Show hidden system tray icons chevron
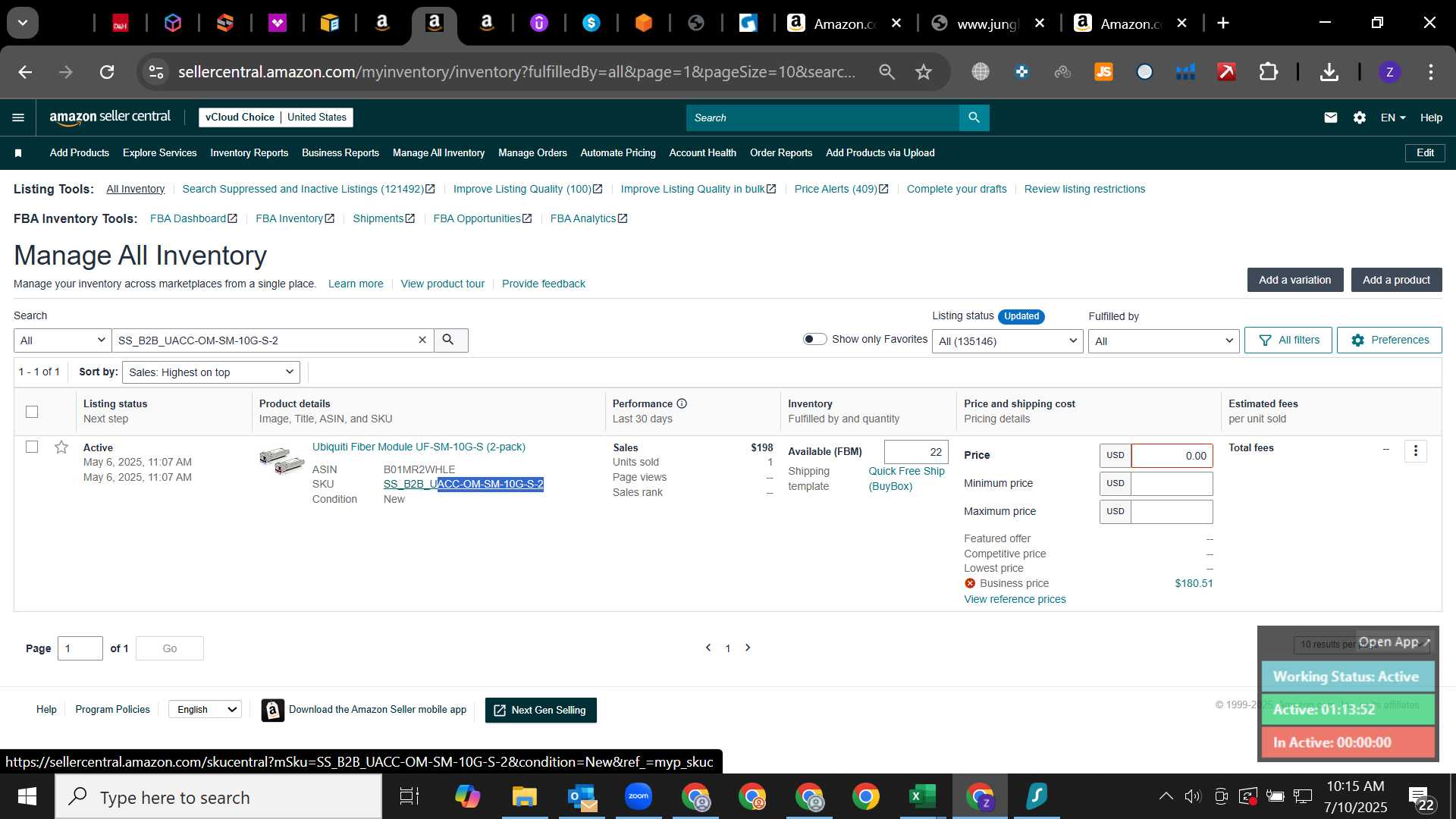1456x819 pixels. click(x=1166, y=796)
